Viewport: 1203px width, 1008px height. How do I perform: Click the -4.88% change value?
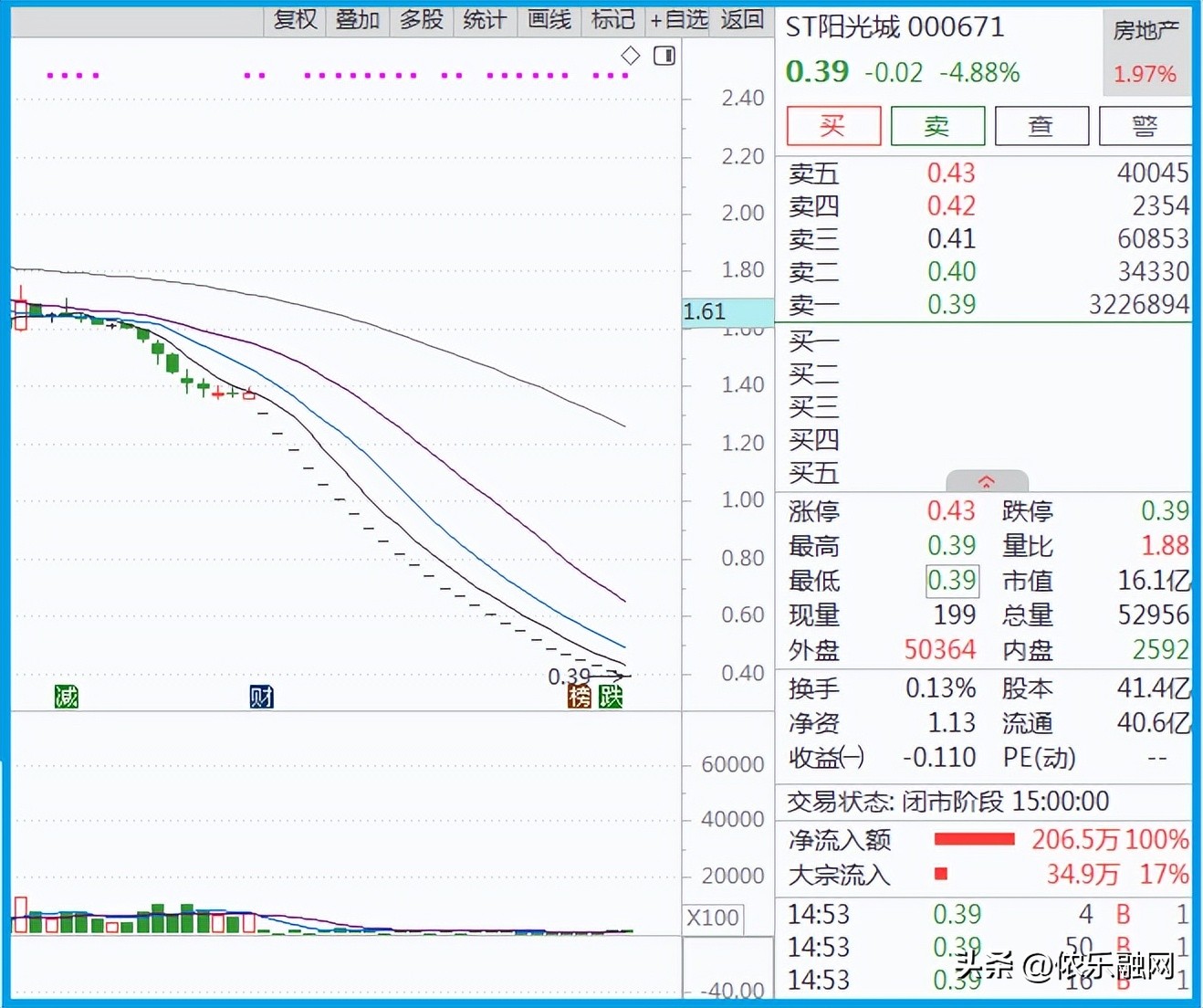tap(979, 72)
